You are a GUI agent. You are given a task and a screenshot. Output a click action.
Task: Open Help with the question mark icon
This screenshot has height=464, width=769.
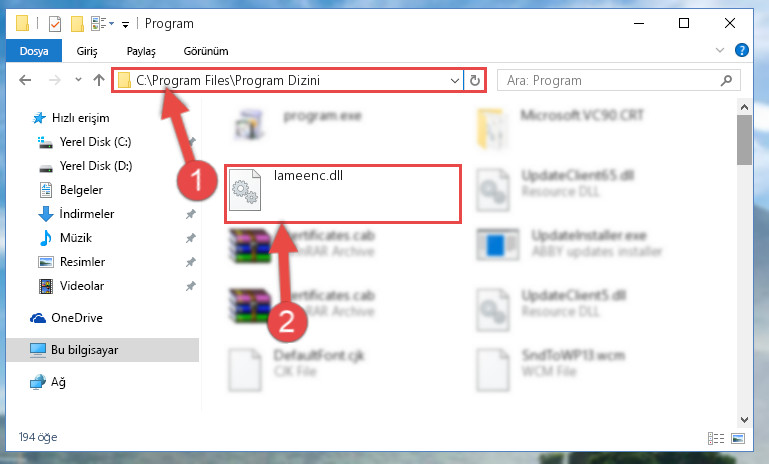(742, 50)
